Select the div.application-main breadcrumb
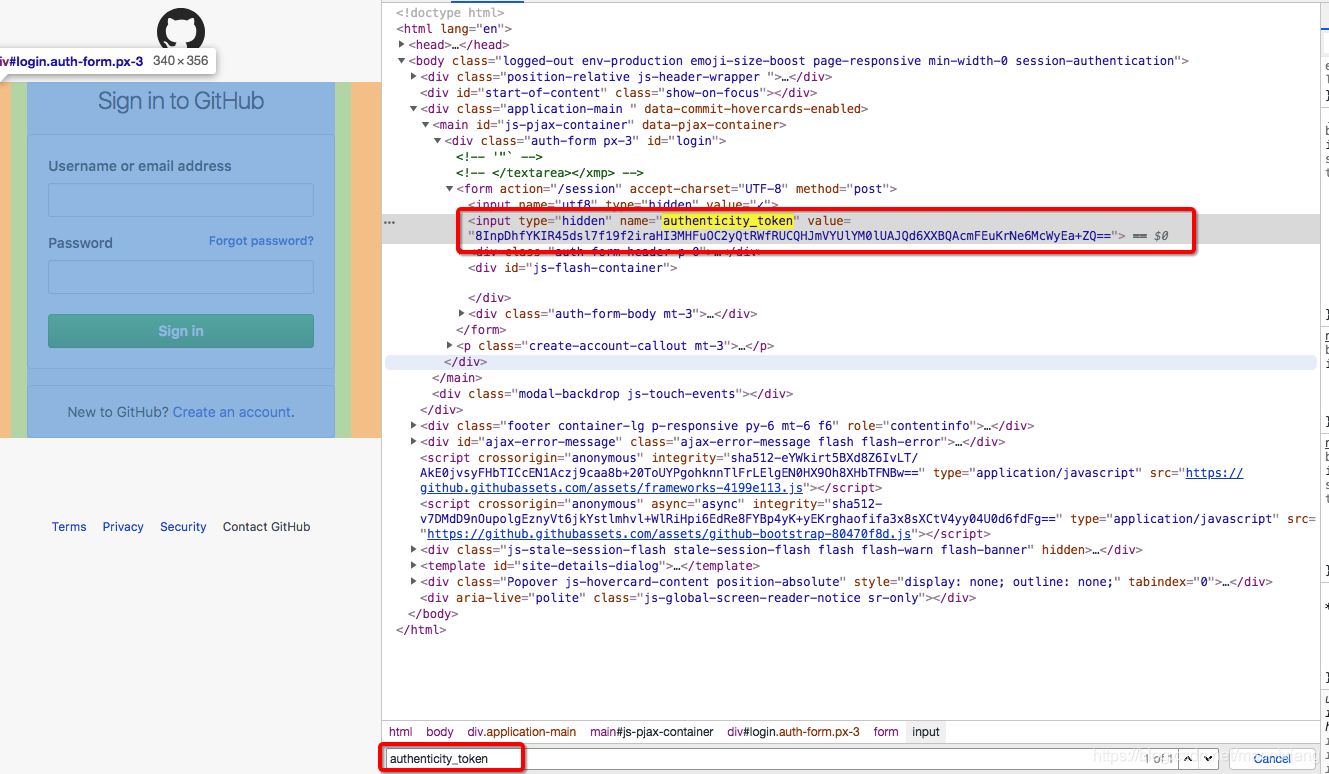1329x774 pixels. click(x=522, y=732)
